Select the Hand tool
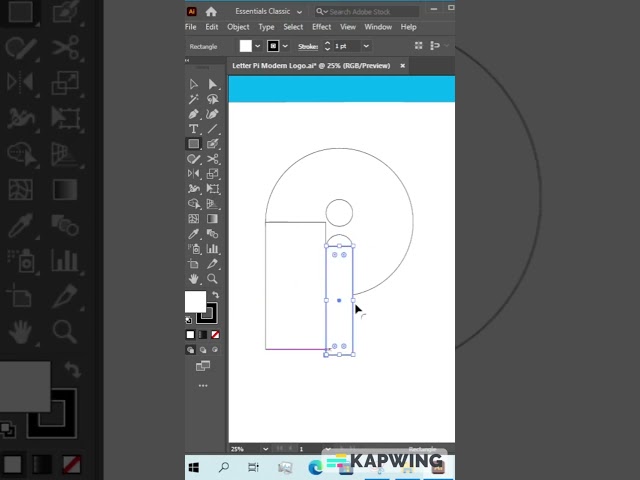The image size is (640, 480). point(194,279)
